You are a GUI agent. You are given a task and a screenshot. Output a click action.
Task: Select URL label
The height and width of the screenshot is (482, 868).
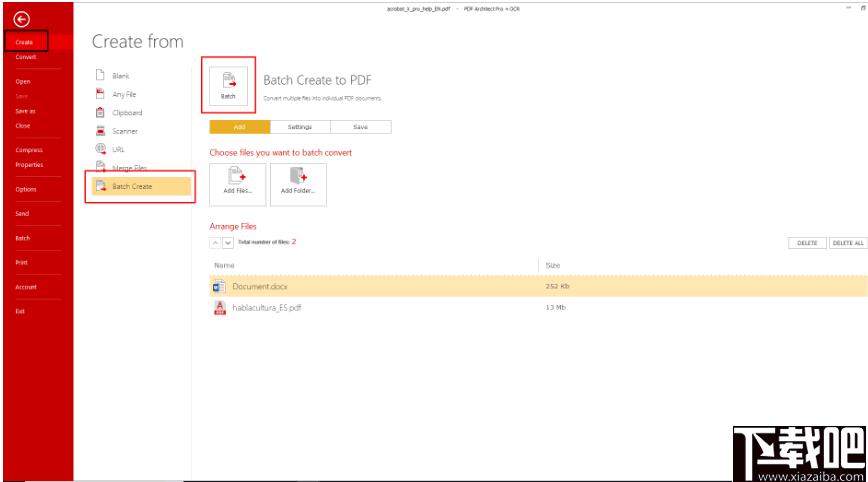118,149
